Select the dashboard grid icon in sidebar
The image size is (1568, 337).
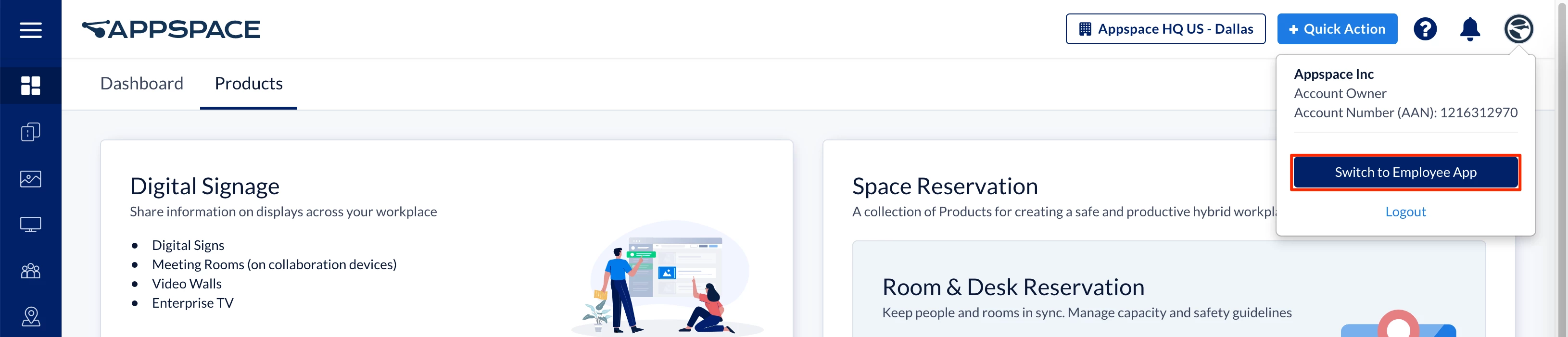point(30,86)
